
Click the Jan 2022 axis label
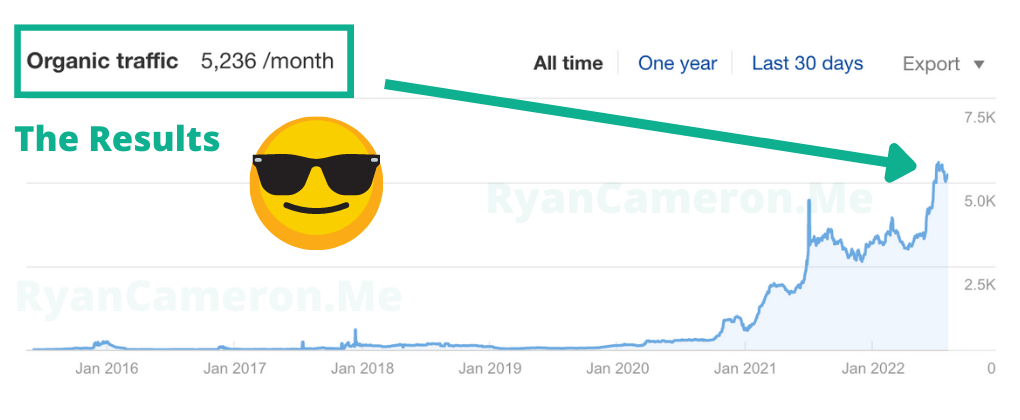[x=873, y=368]
